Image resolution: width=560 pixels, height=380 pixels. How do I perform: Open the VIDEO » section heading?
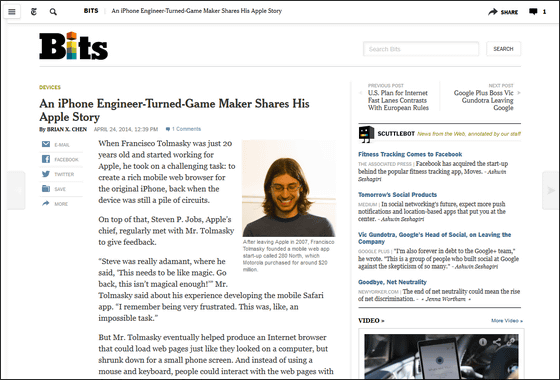pyautogui.click(x=371, y=321)
